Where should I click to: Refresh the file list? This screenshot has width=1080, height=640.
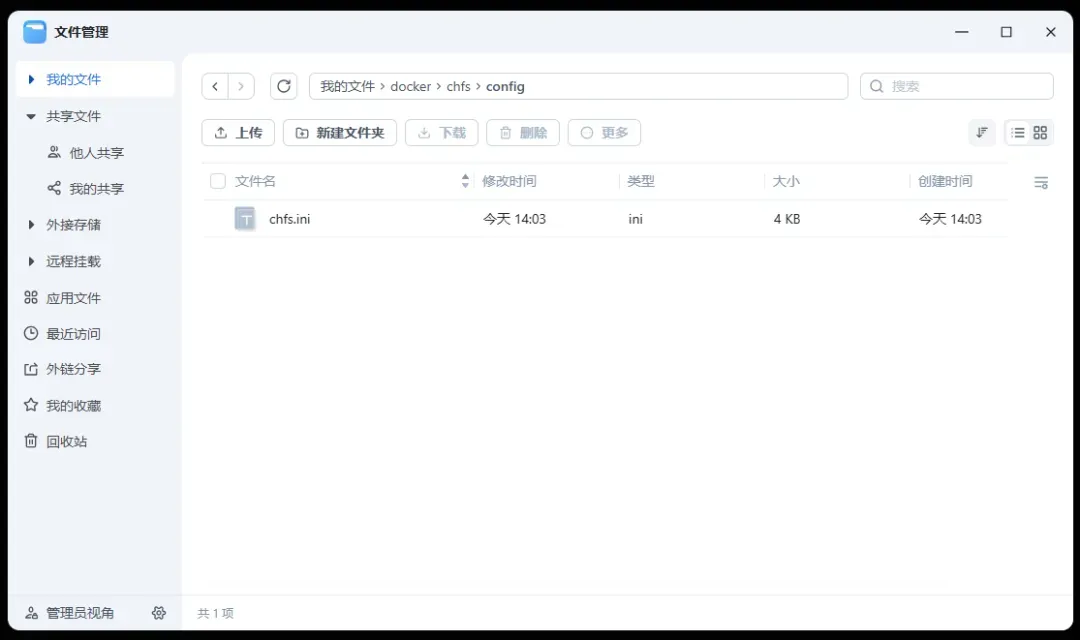click(x=283, y=86)
